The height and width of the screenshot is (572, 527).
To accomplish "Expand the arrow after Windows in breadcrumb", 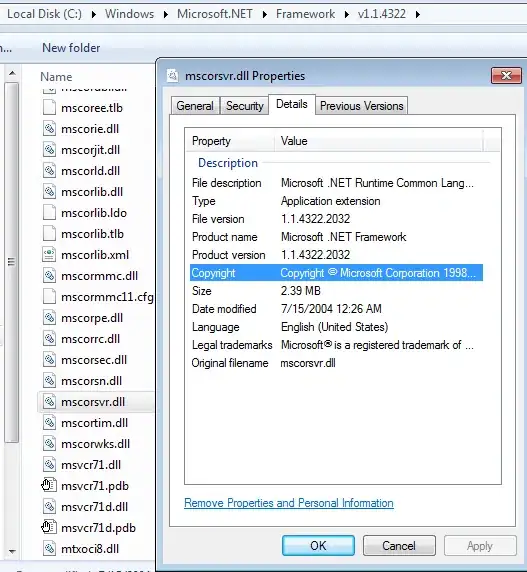I will (x=166, y=15).
